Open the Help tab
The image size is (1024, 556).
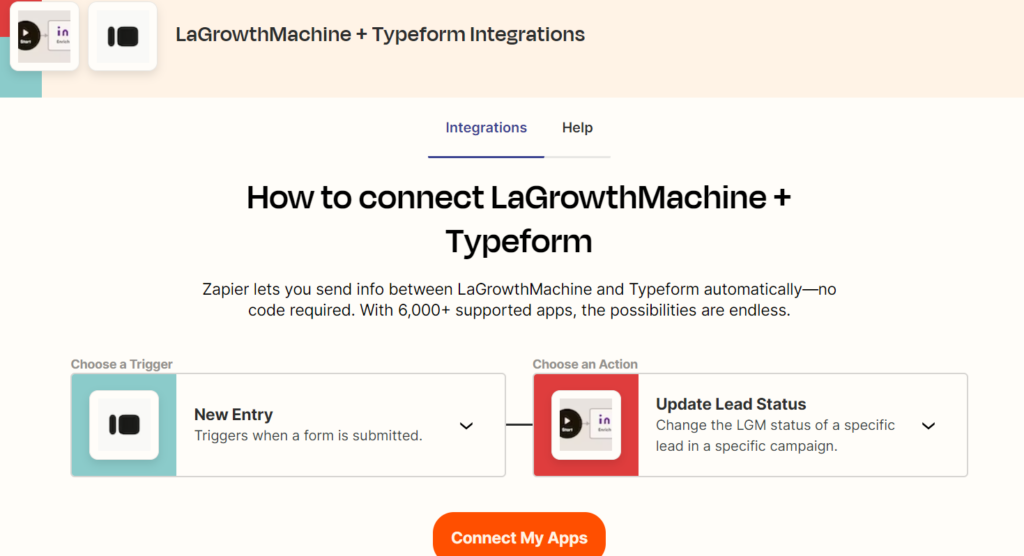577,128
